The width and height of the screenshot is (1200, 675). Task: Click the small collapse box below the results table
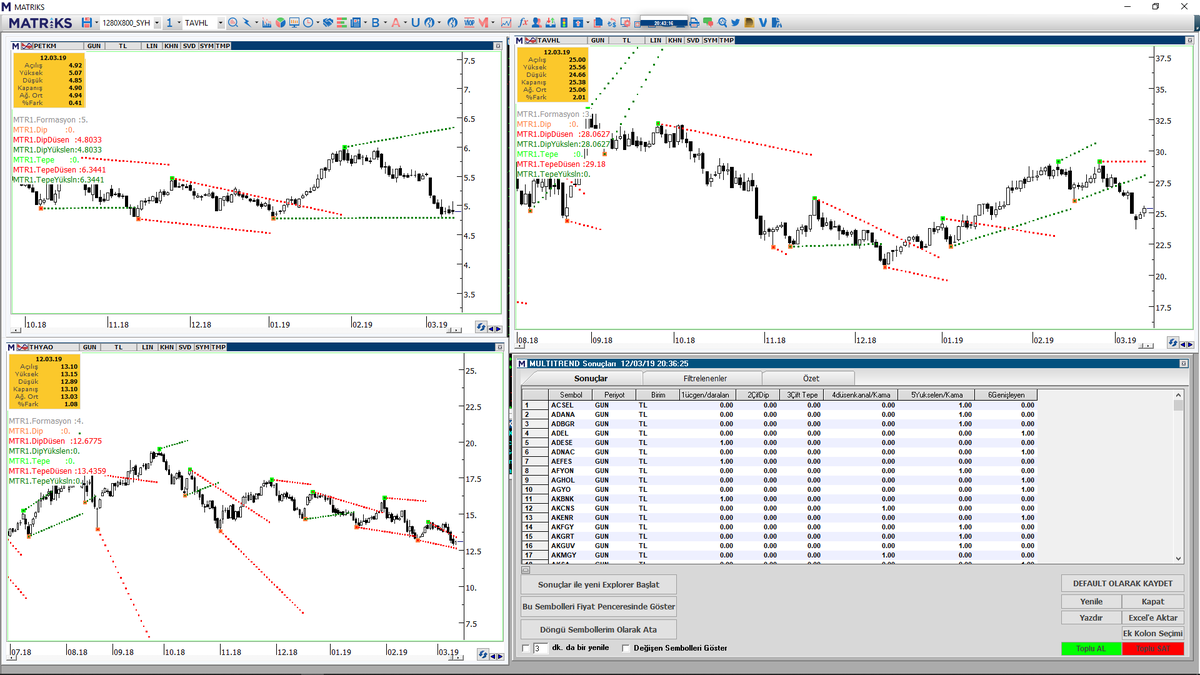pos(526,570)
